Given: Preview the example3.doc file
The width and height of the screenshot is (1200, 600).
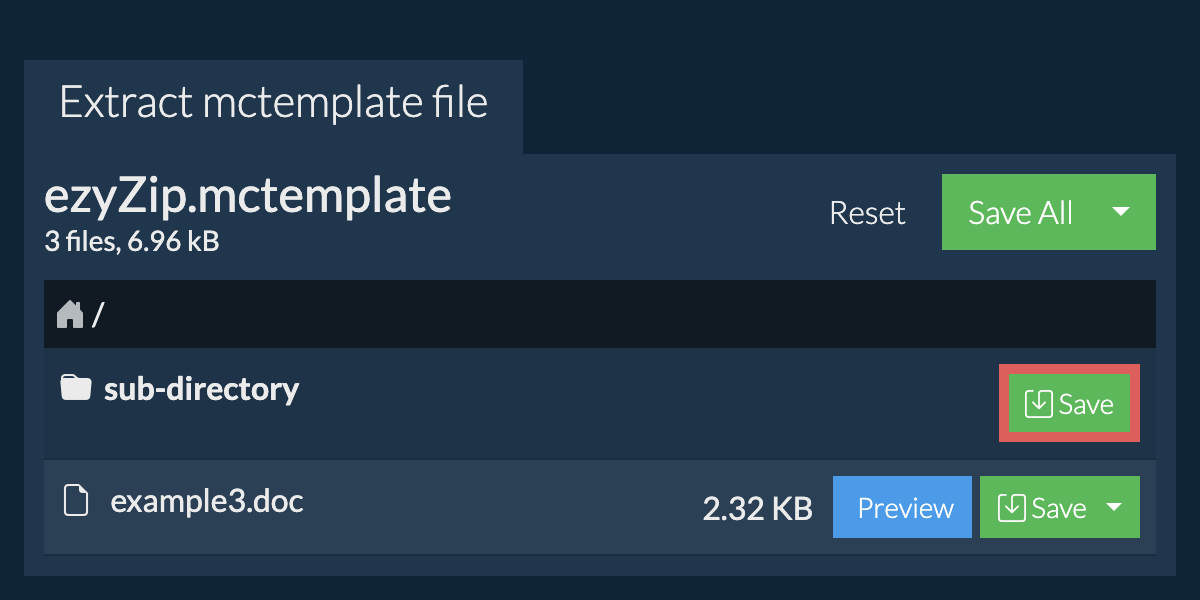Looking at the screenshot, I should (x=905, y=508).
